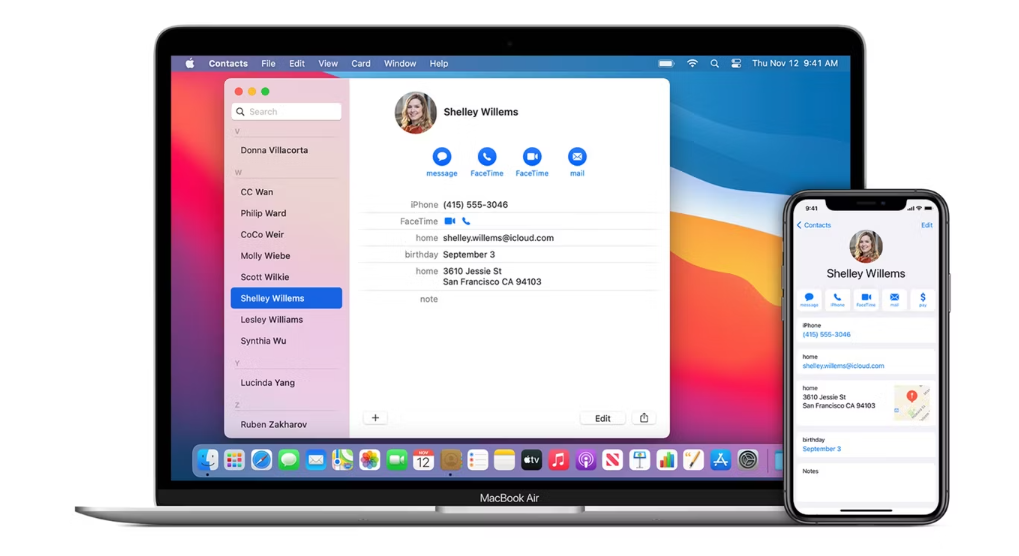Image resolution: width=1019 pixels, height=556 pixels.
Task: Open Control Center in menu bar
Action: pyautogui.click(x=736, y=64)
